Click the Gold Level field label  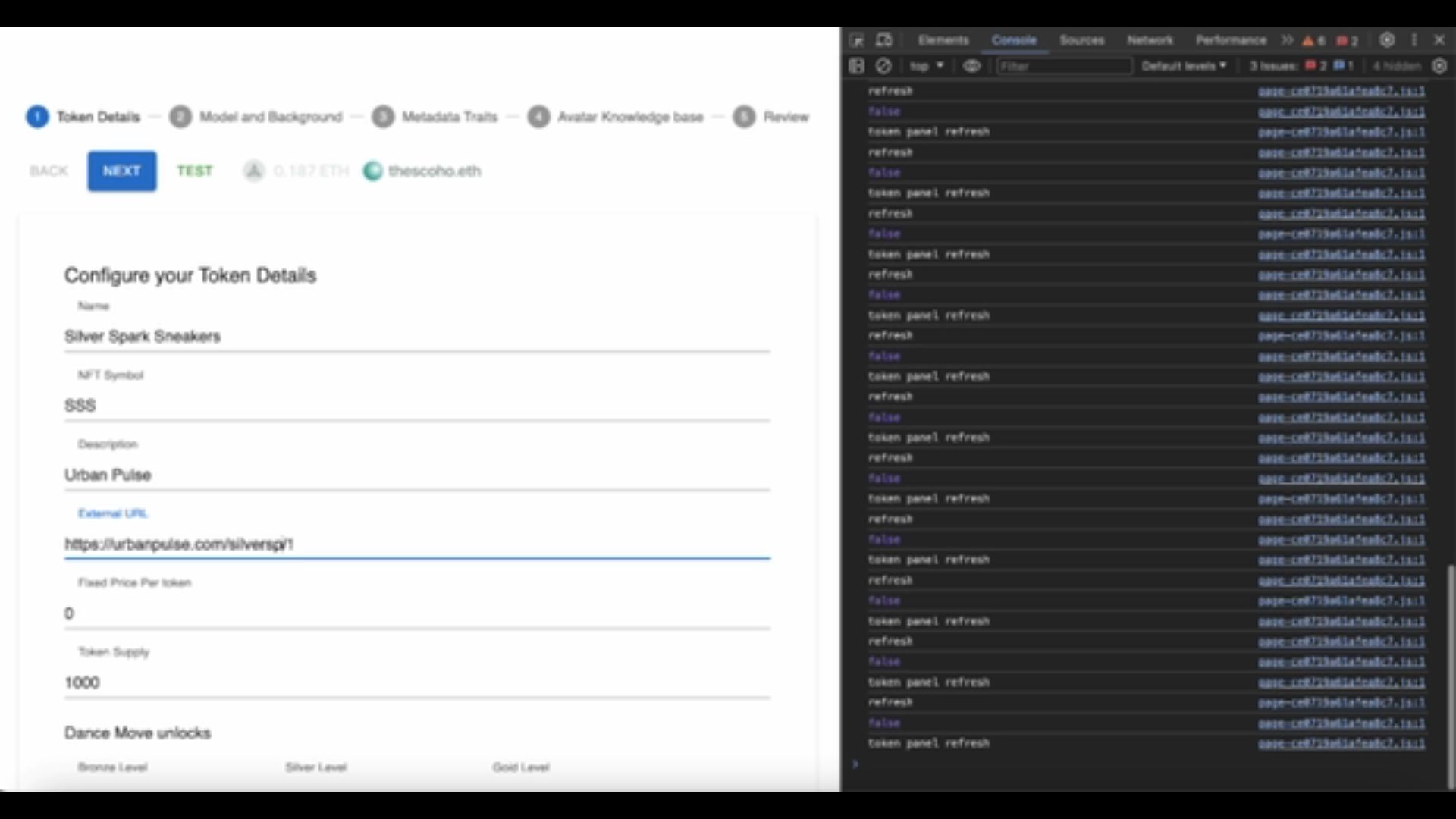pyautogui.click(x=520, y=767)
